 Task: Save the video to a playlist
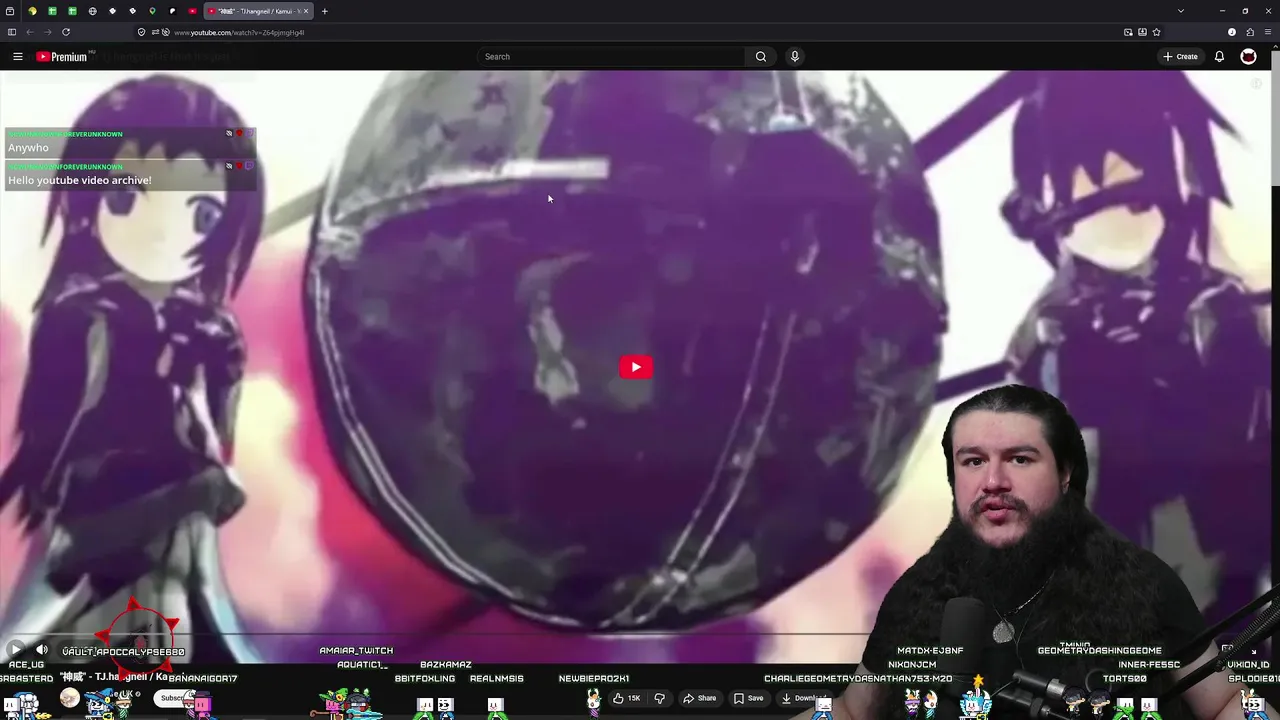[x=749, y=698]
